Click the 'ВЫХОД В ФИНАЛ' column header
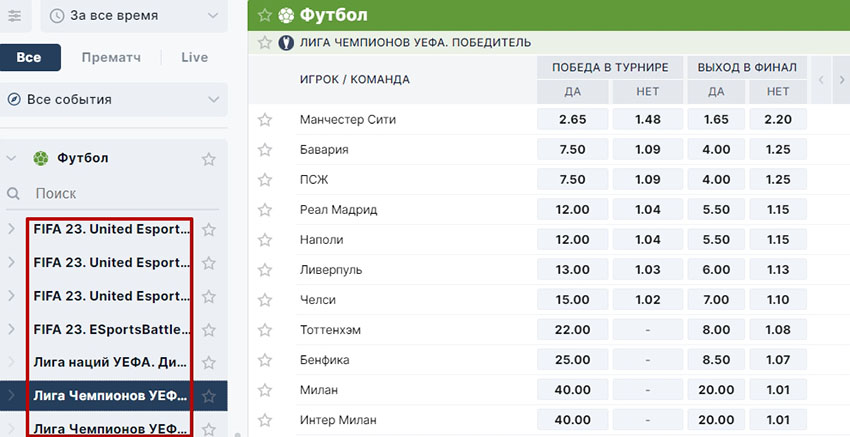Viewport: 850px width, 437px height. click(747, 67)
